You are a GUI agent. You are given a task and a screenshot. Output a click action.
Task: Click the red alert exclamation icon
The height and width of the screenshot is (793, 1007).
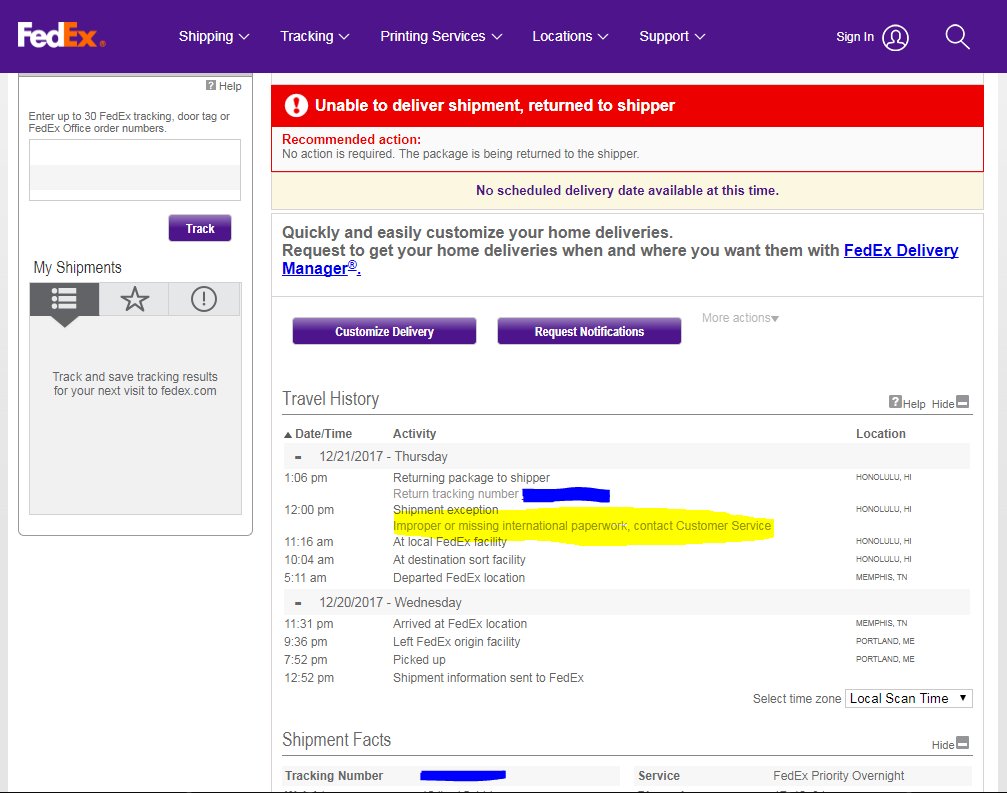click(296, 105)
